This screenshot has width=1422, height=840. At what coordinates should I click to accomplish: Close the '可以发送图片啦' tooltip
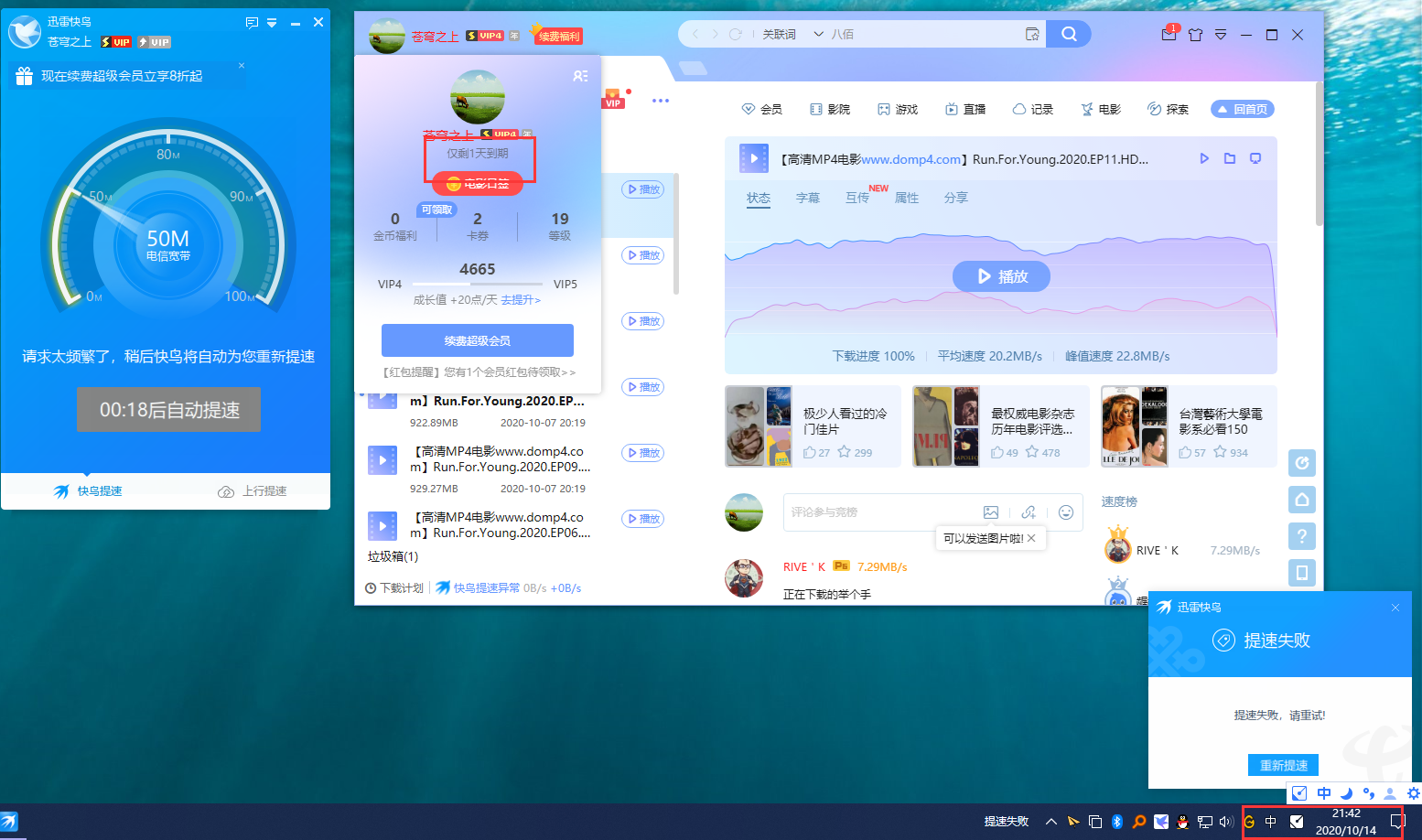pyautogui.click(x=1031, y=538)
